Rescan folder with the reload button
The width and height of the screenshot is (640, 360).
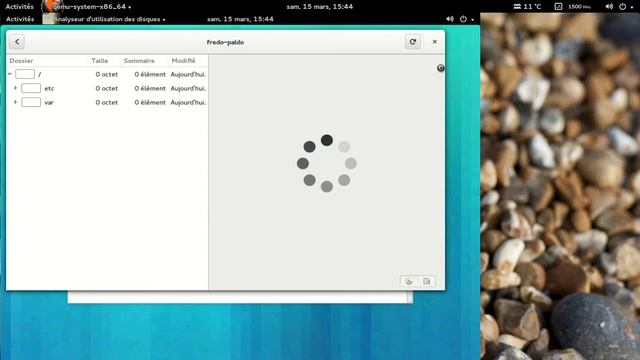click(x=413, y=42)
